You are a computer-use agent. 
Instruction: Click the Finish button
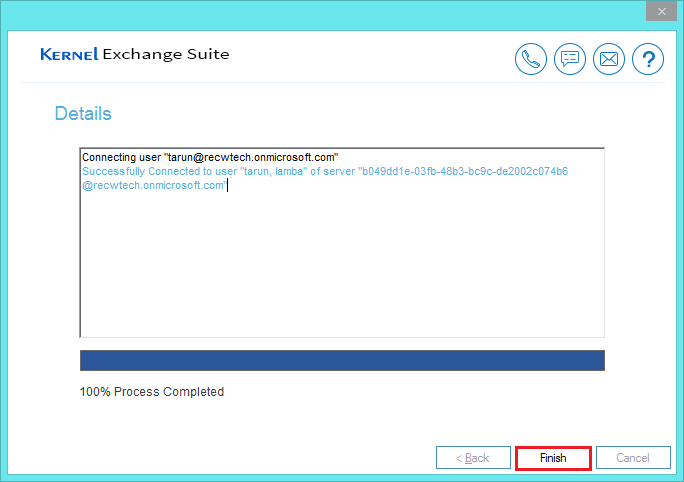[x=553, y=458]
